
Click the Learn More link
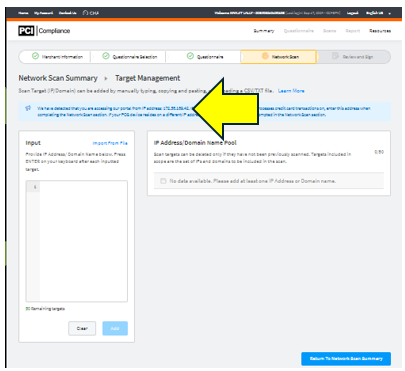291,91
